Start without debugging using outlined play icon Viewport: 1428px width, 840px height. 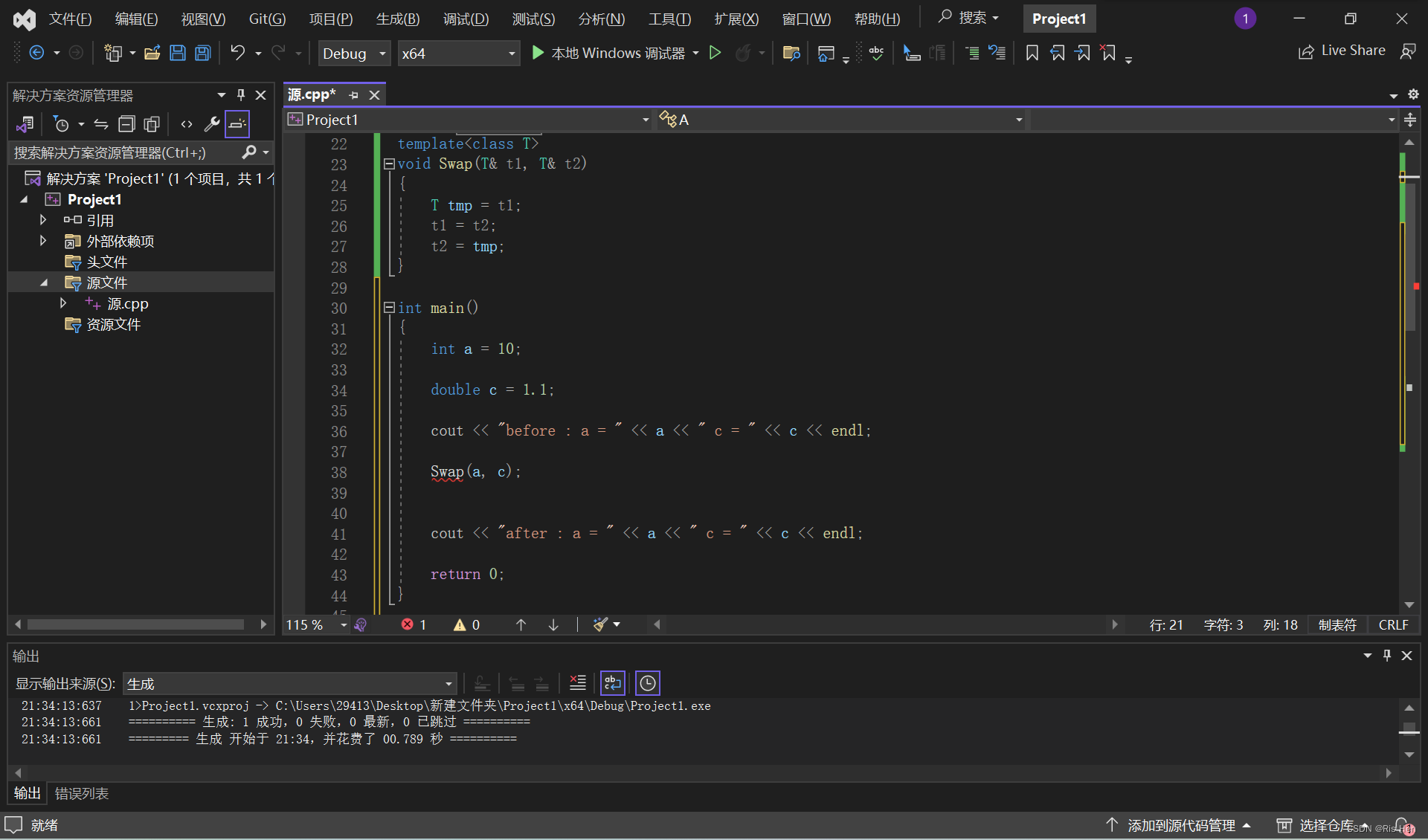pos(715,53)
